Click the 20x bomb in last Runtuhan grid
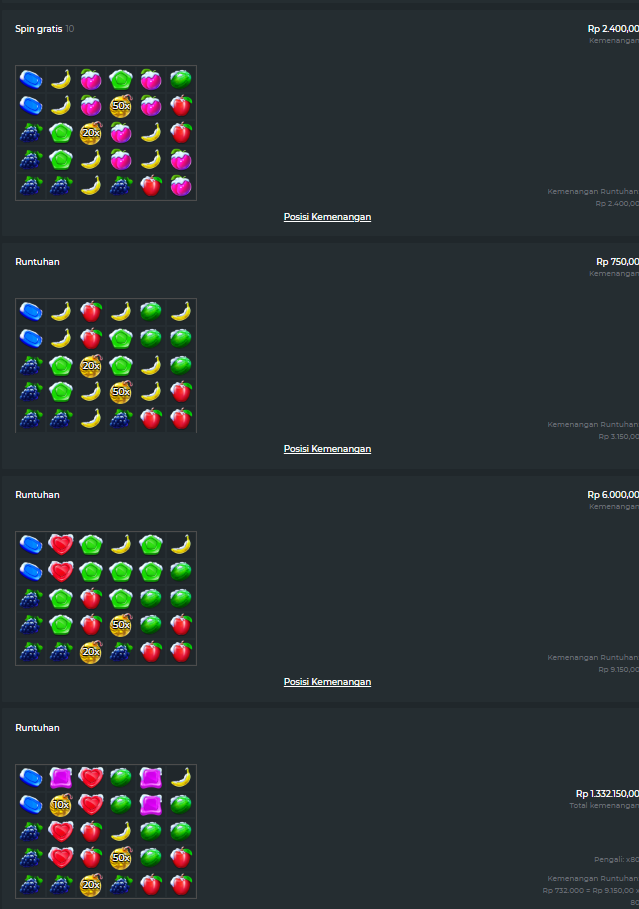The width and height of the screenshot is (639, 909). pyautogui.click(x=91, y=885)
